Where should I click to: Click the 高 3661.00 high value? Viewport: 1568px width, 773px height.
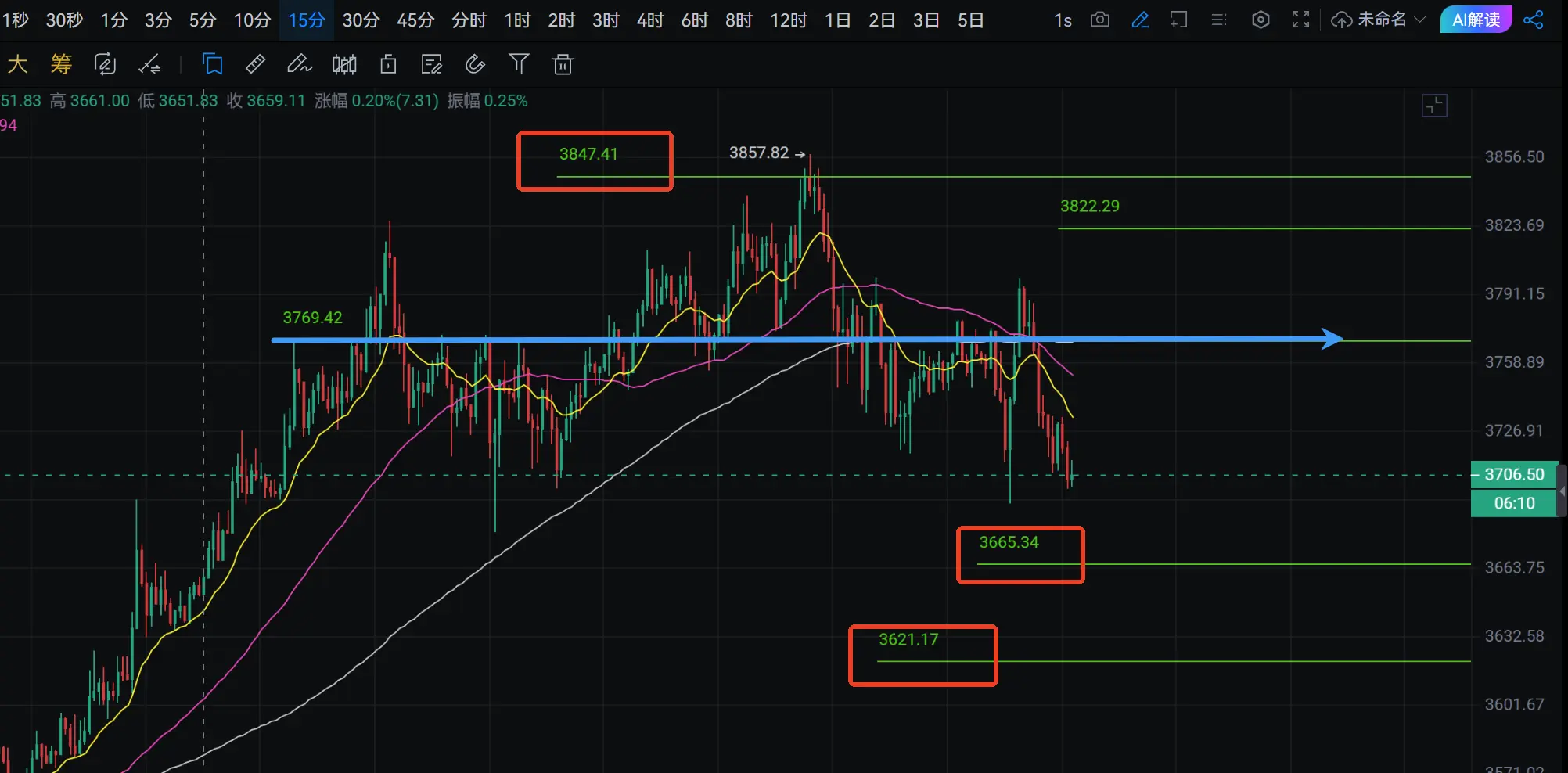pyautogui.click(x=89, y=101)
